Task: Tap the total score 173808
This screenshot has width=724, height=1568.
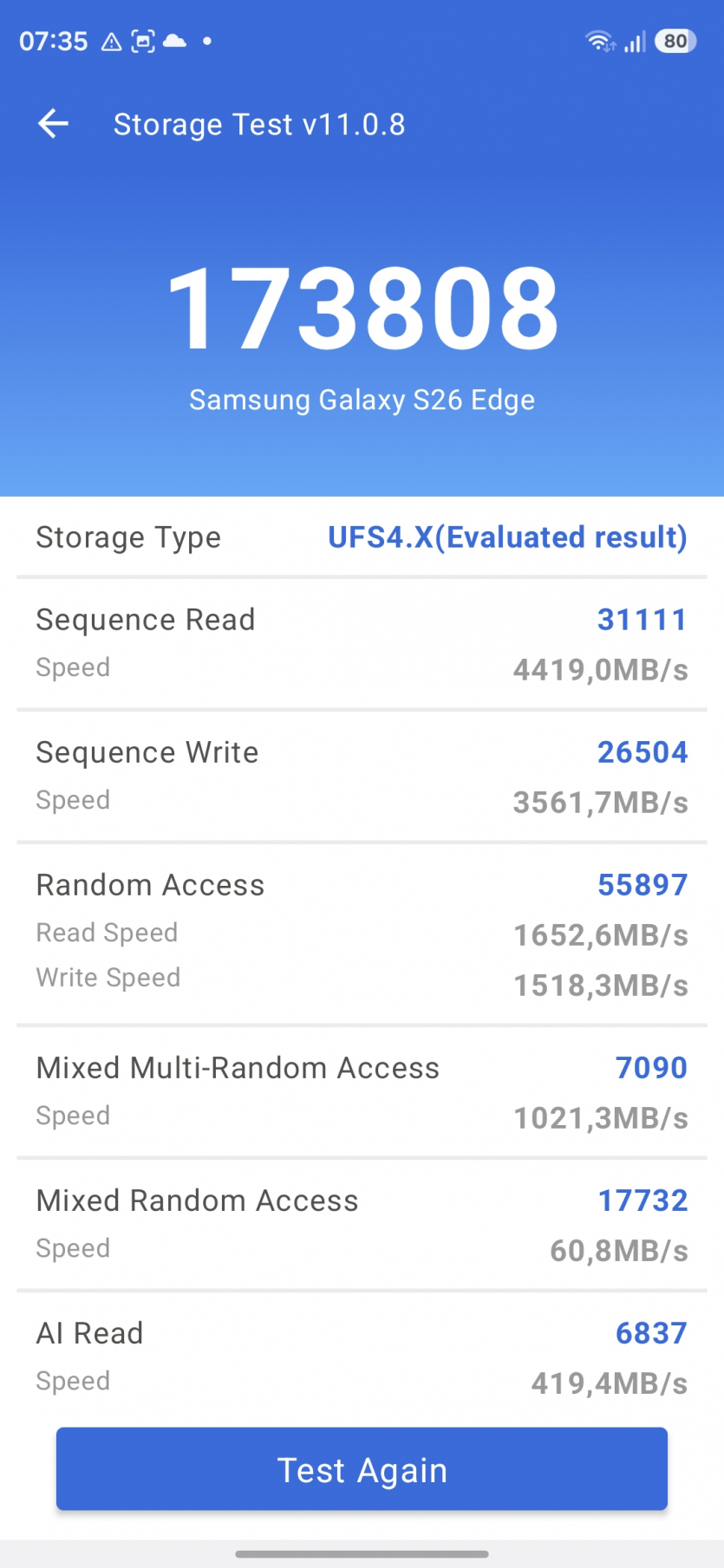Action: [x=362, y=309]
